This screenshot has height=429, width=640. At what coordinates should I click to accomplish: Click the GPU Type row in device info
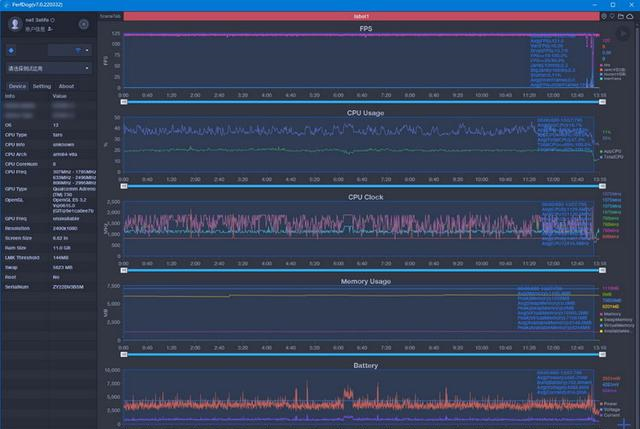point(49,191)
